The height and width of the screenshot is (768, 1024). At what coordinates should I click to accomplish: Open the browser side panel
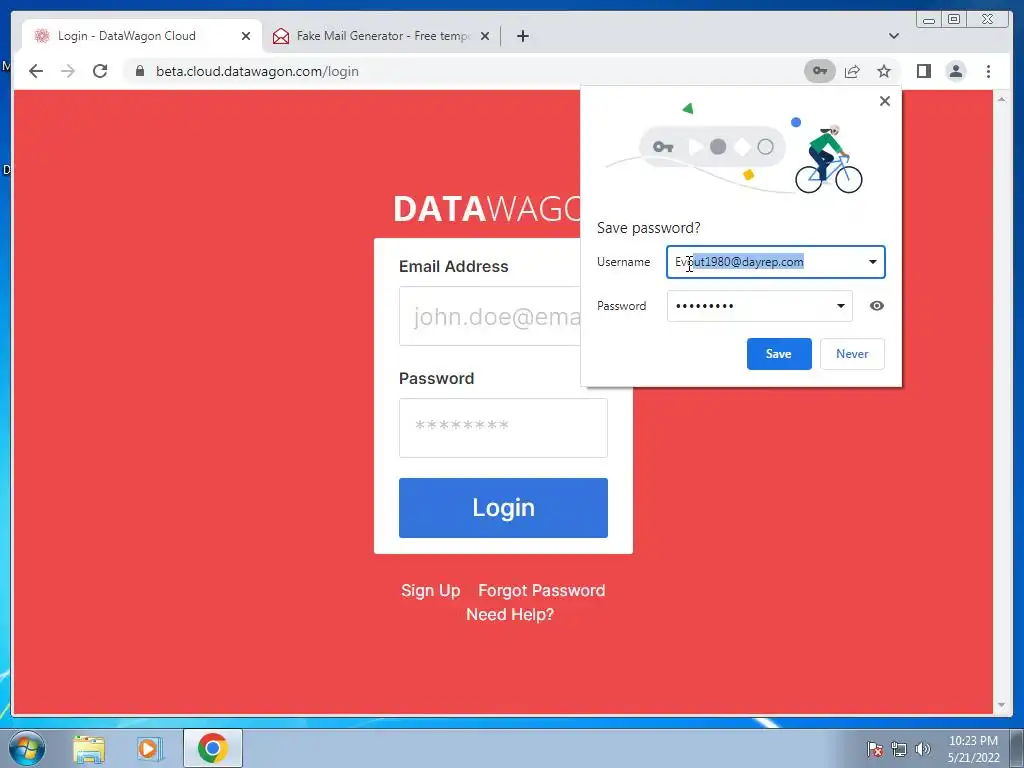923,71
